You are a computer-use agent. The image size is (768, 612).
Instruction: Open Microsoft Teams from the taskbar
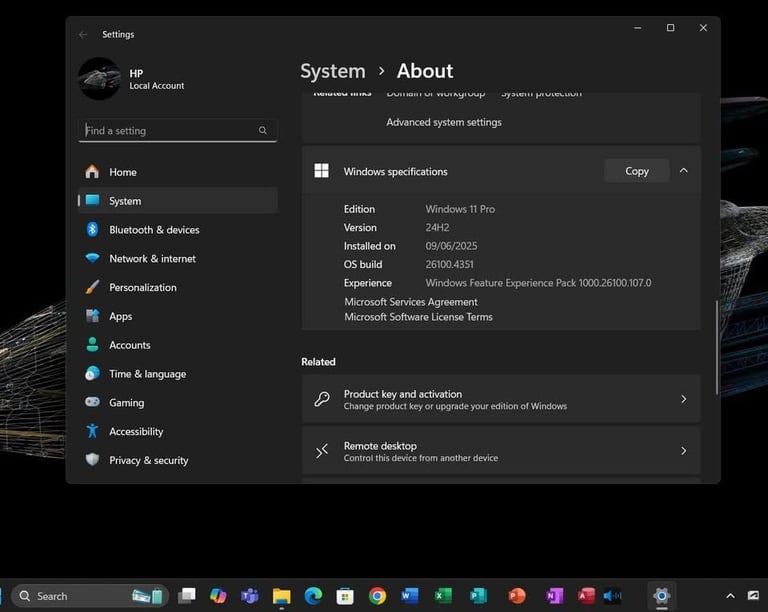point(250,595)
